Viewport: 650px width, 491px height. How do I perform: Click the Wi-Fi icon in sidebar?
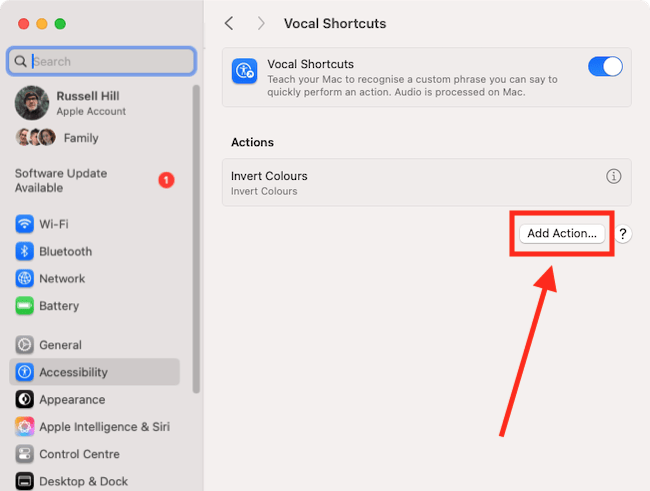coord(25,224)
